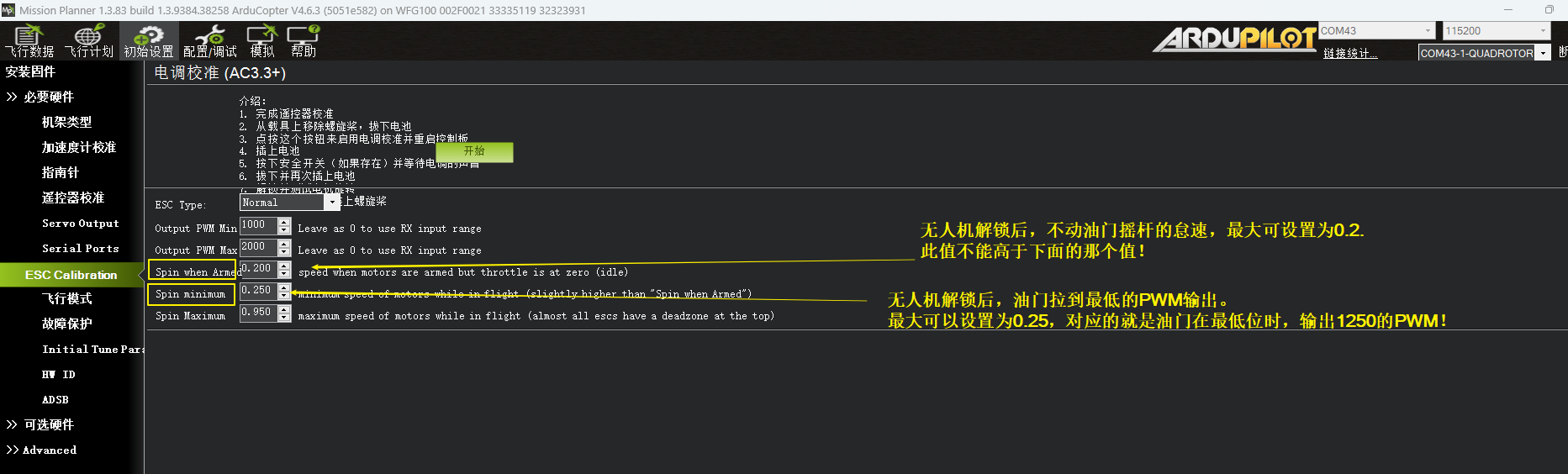Open the 加速度计校准 accelerometer calibration page
The width and height of the screenshot is (1568, 474).
point(79,147)
